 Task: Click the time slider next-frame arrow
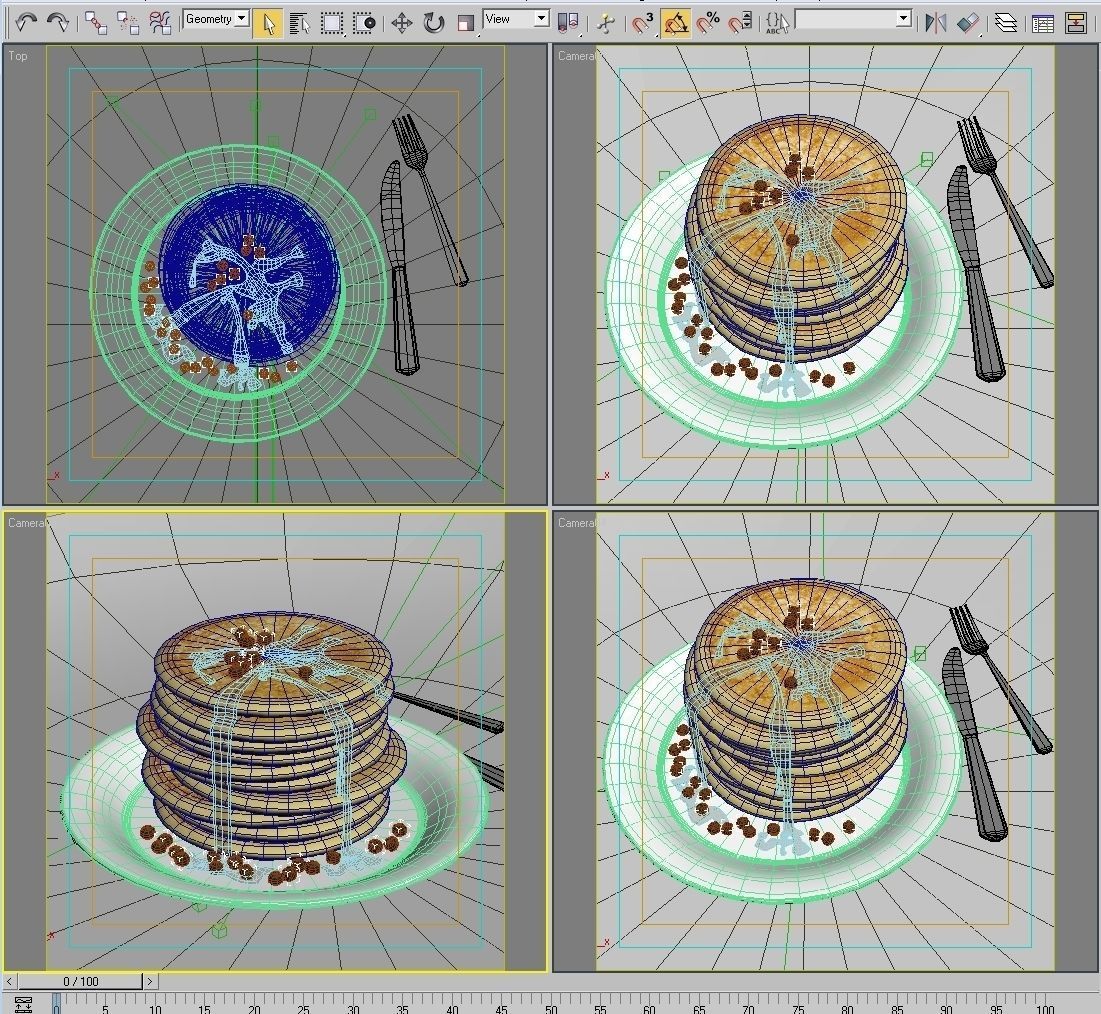click(x=150, y=981)
